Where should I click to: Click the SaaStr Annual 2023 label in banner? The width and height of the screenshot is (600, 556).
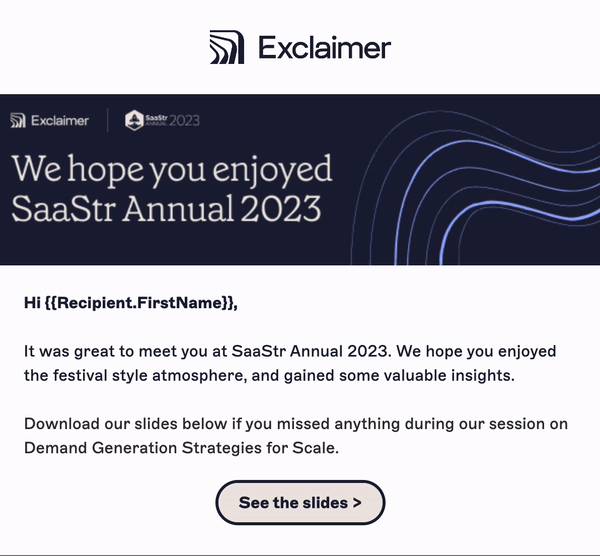(171, 121)
